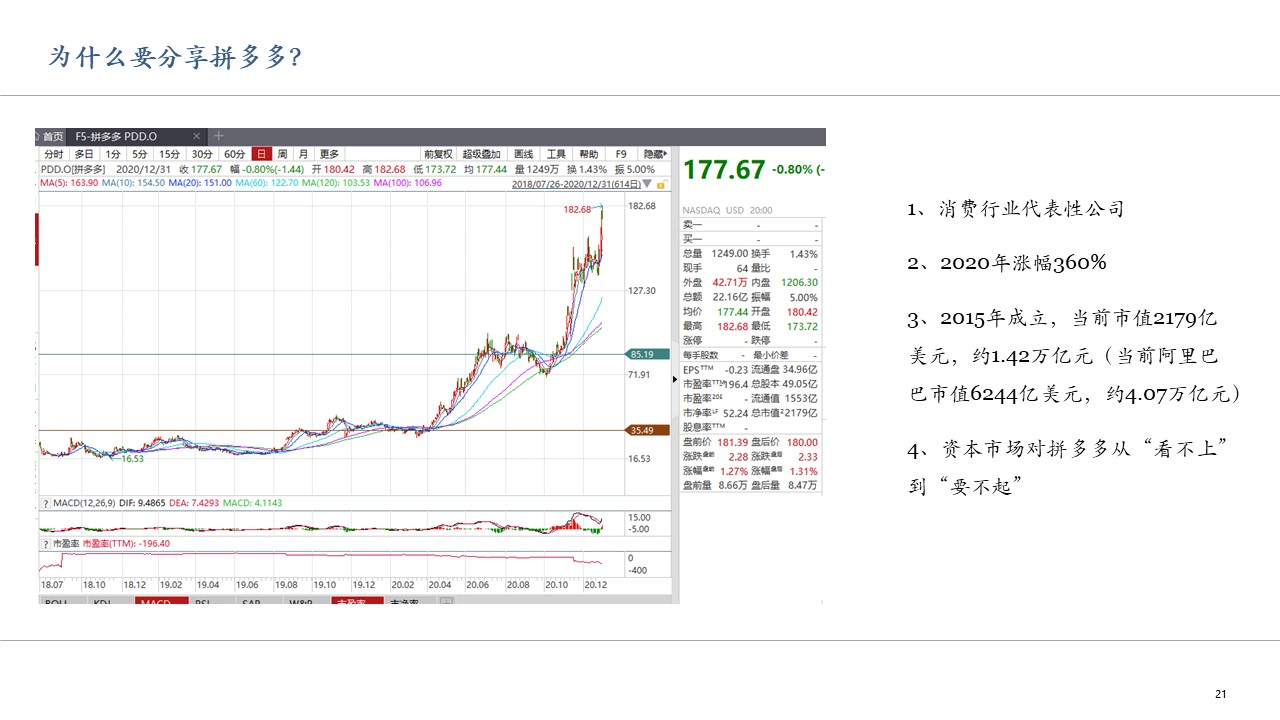This screenshot has width=1280, height=720.
Task: Click the MA(100): 106.96 indicator label
Action: 408,182
